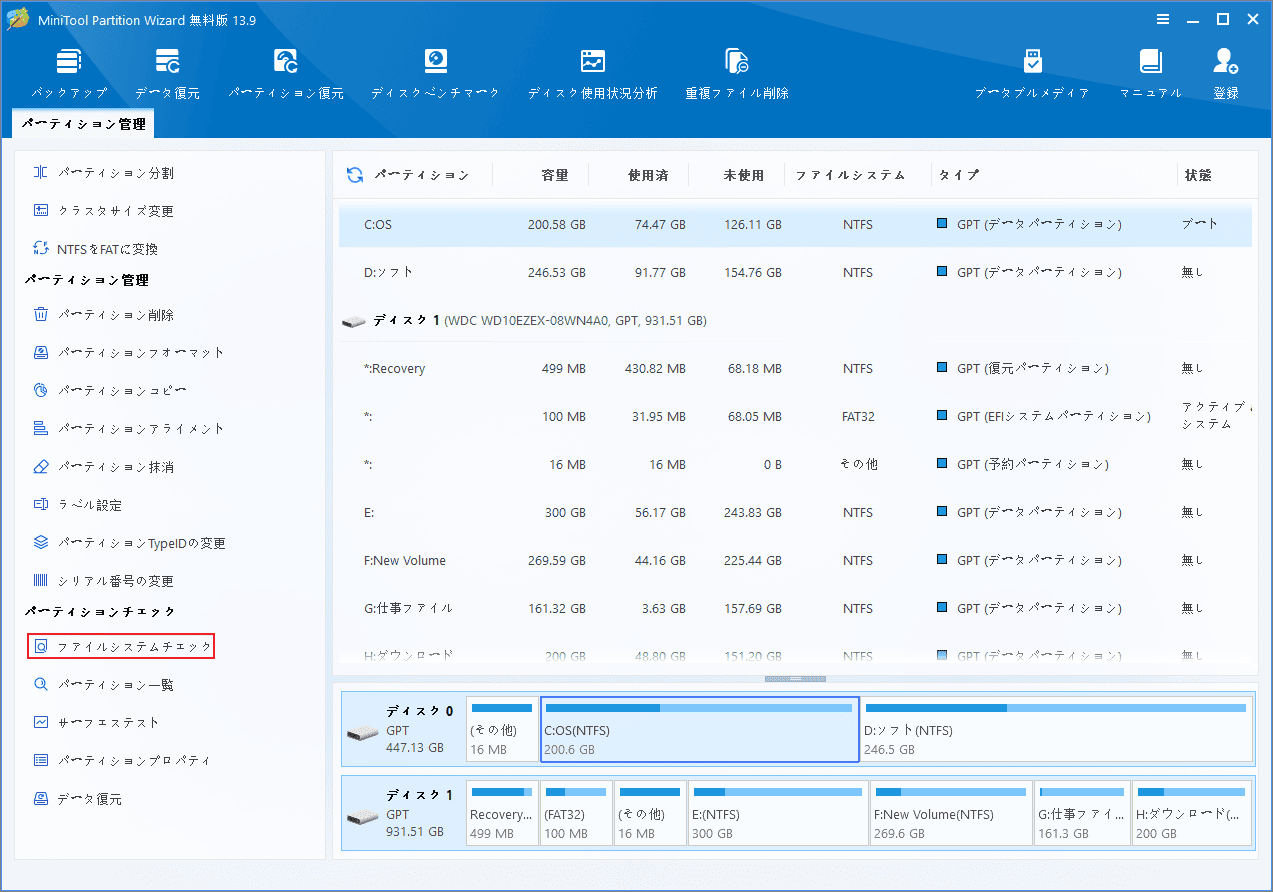
Task: Switch to パーティション管理 tab
Action: [84, 124]
